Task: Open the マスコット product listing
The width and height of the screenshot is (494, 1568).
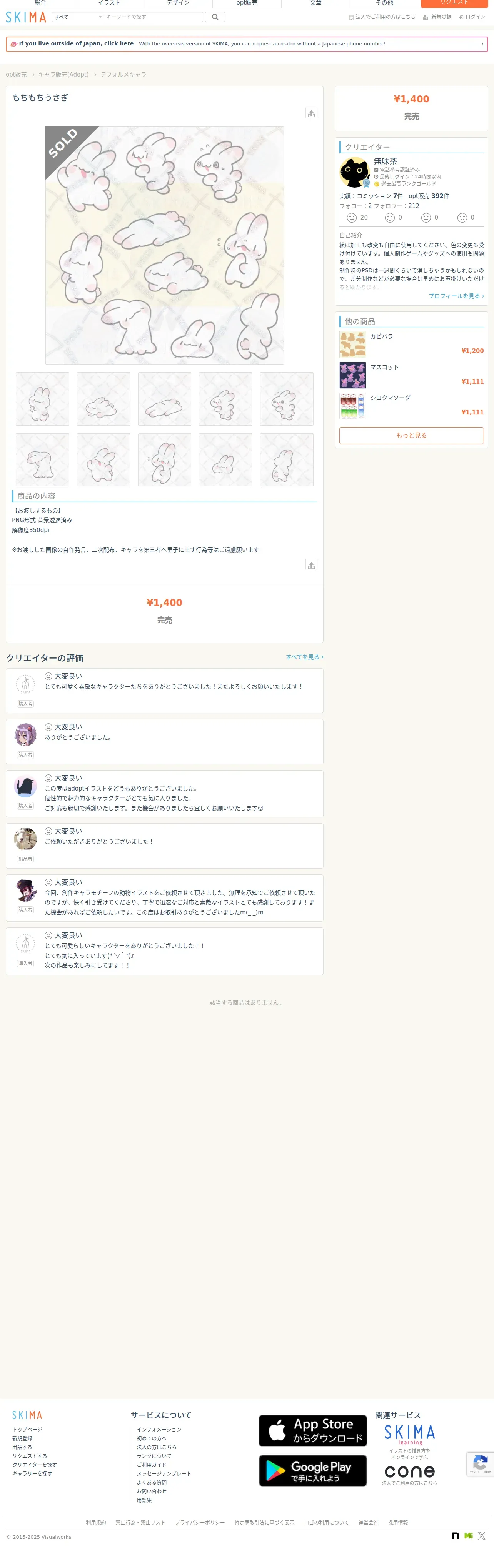Action: [x=412, y=375]
